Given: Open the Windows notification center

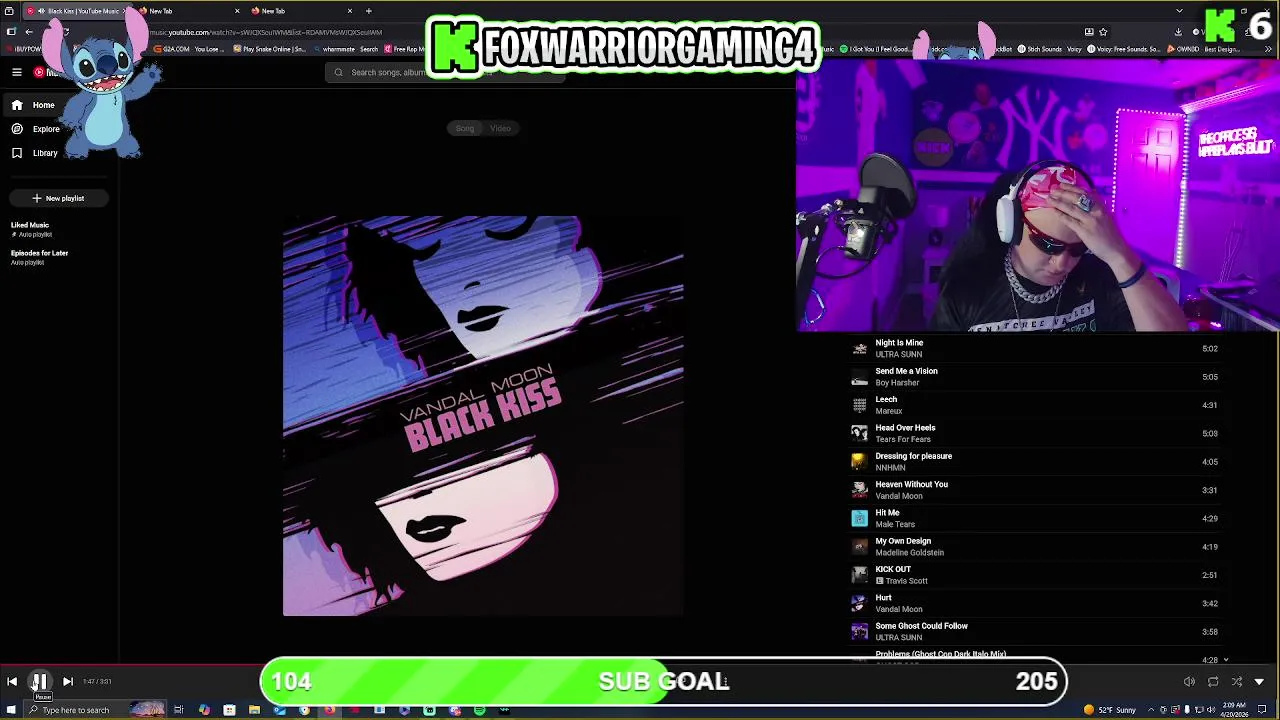Looking at the screenshot, I should [x=1262, y=710].
